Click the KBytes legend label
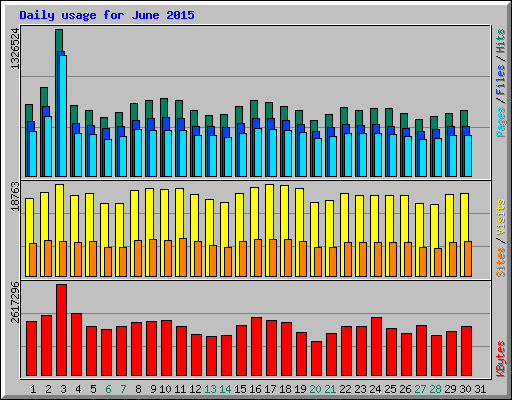512x400 pixels. pos(501,359)
